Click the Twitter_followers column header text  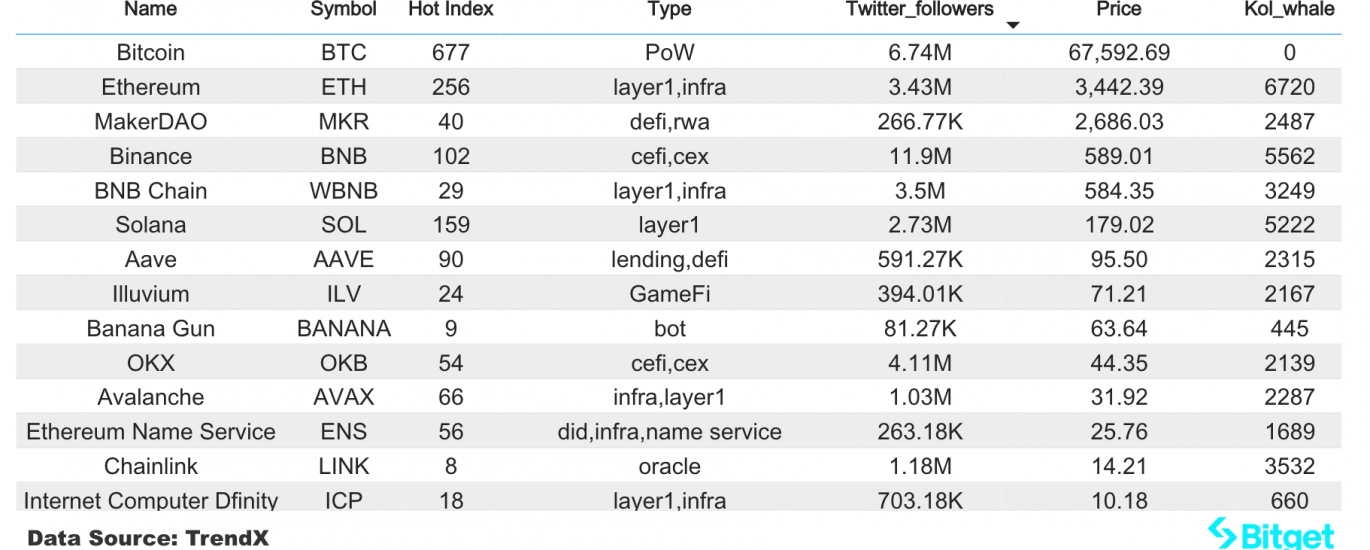[x=919, y=9]
